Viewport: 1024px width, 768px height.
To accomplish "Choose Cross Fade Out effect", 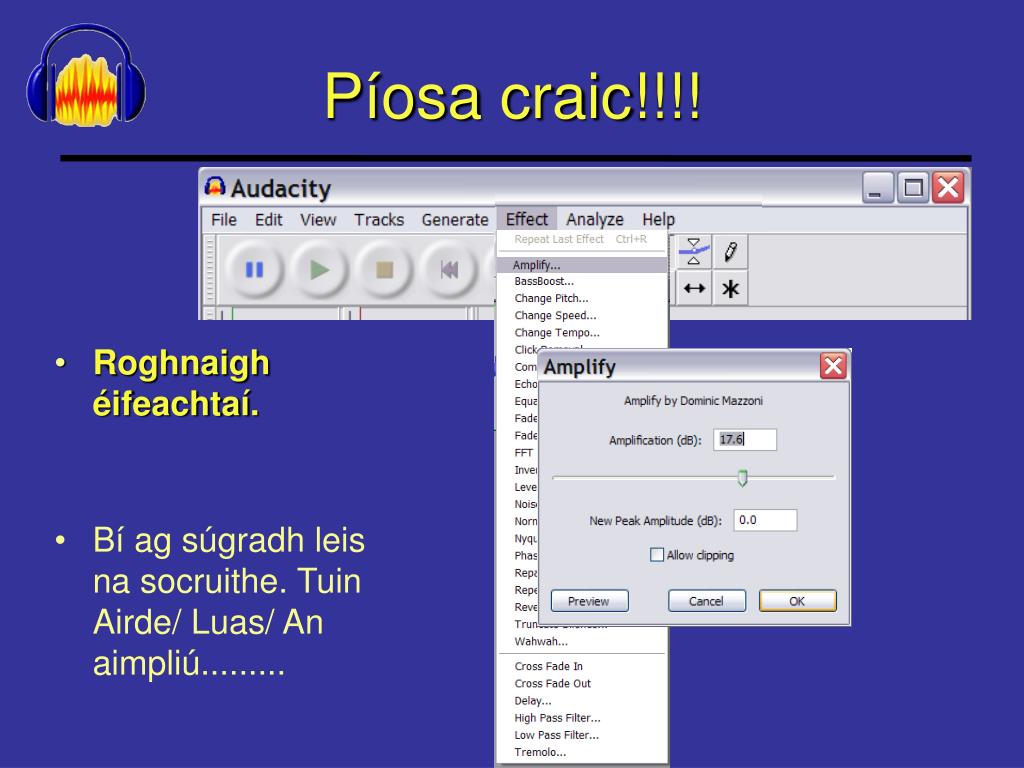I will 582,683.
